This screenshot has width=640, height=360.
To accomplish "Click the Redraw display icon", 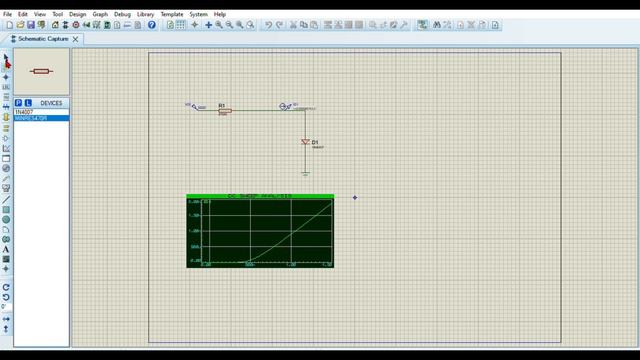I will tap(170, 25).
